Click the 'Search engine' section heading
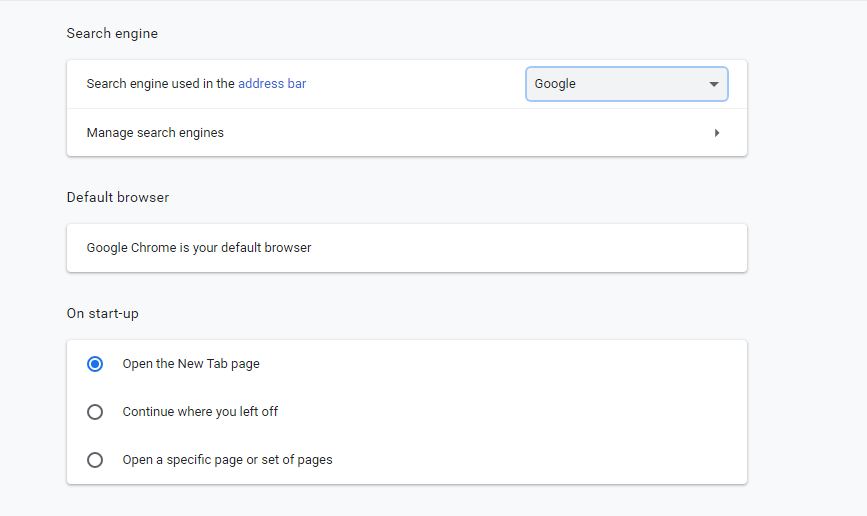867x516 pixels. pyautogui.click(x=112, y=33)
